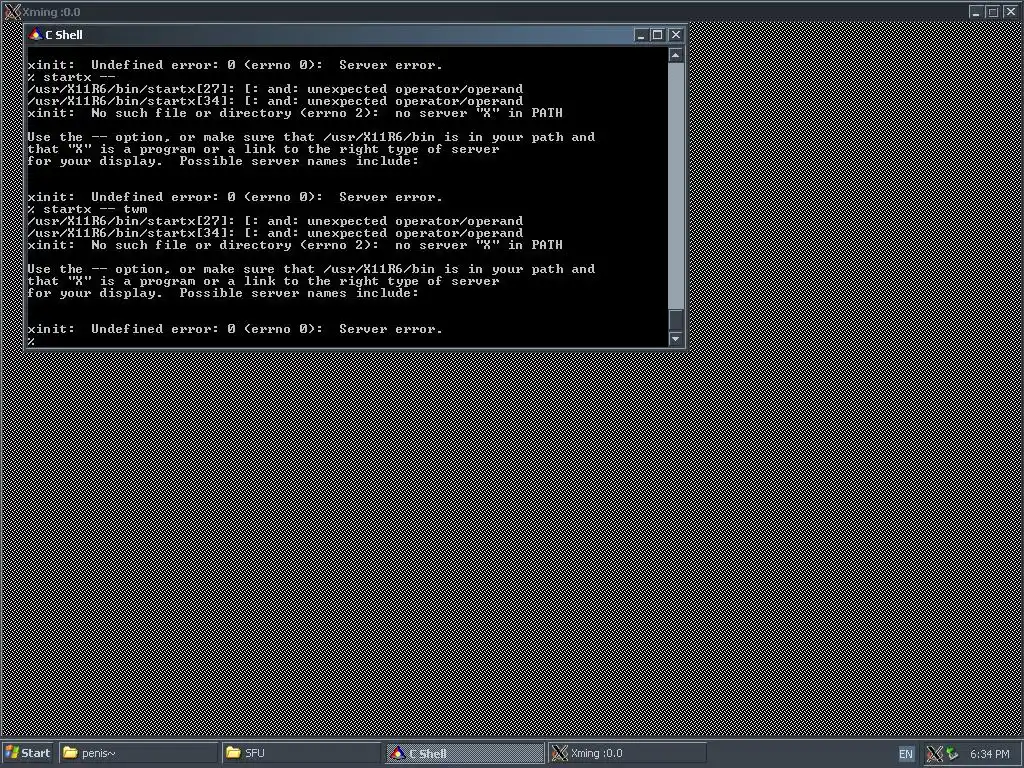
Task: Maximize the Xming :0.0 window
Action: (x=992, y=12)
